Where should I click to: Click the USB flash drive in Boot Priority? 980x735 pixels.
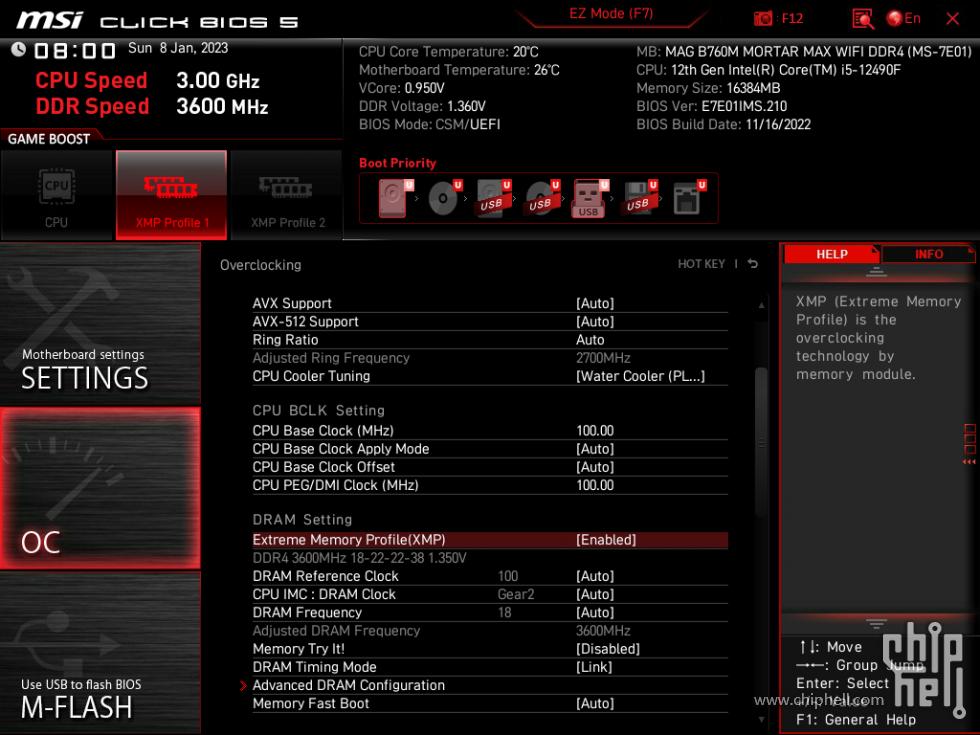coord(588,197)
